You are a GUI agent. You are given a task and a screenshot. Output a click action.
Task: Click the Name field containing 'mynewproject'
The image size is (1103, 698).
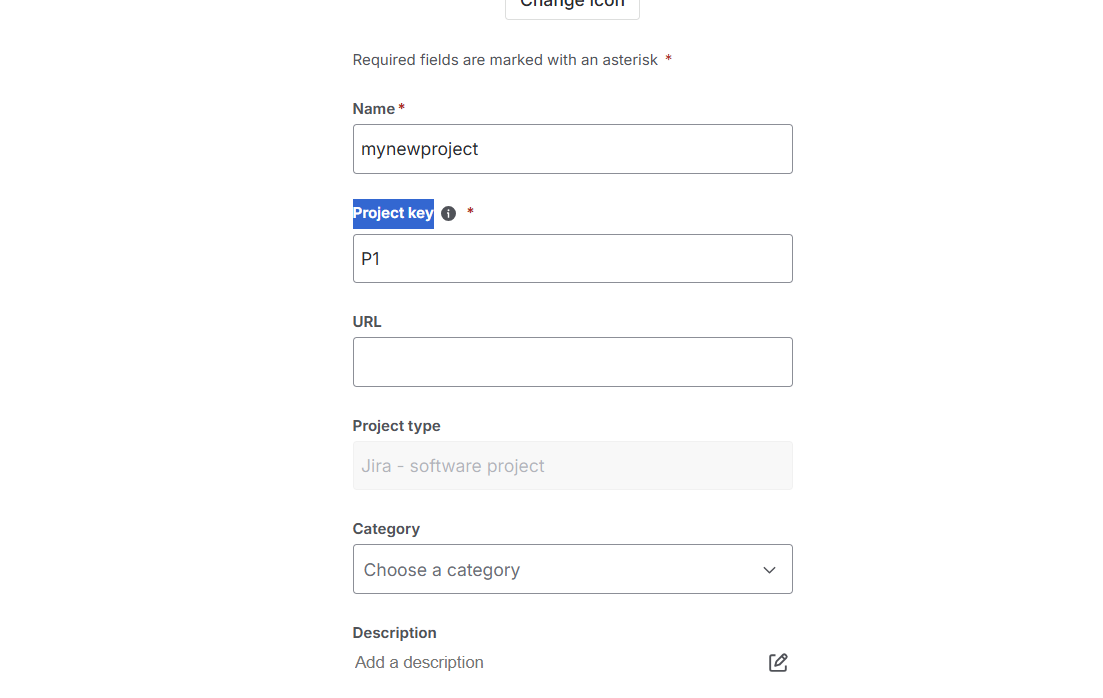click(572, 149)
